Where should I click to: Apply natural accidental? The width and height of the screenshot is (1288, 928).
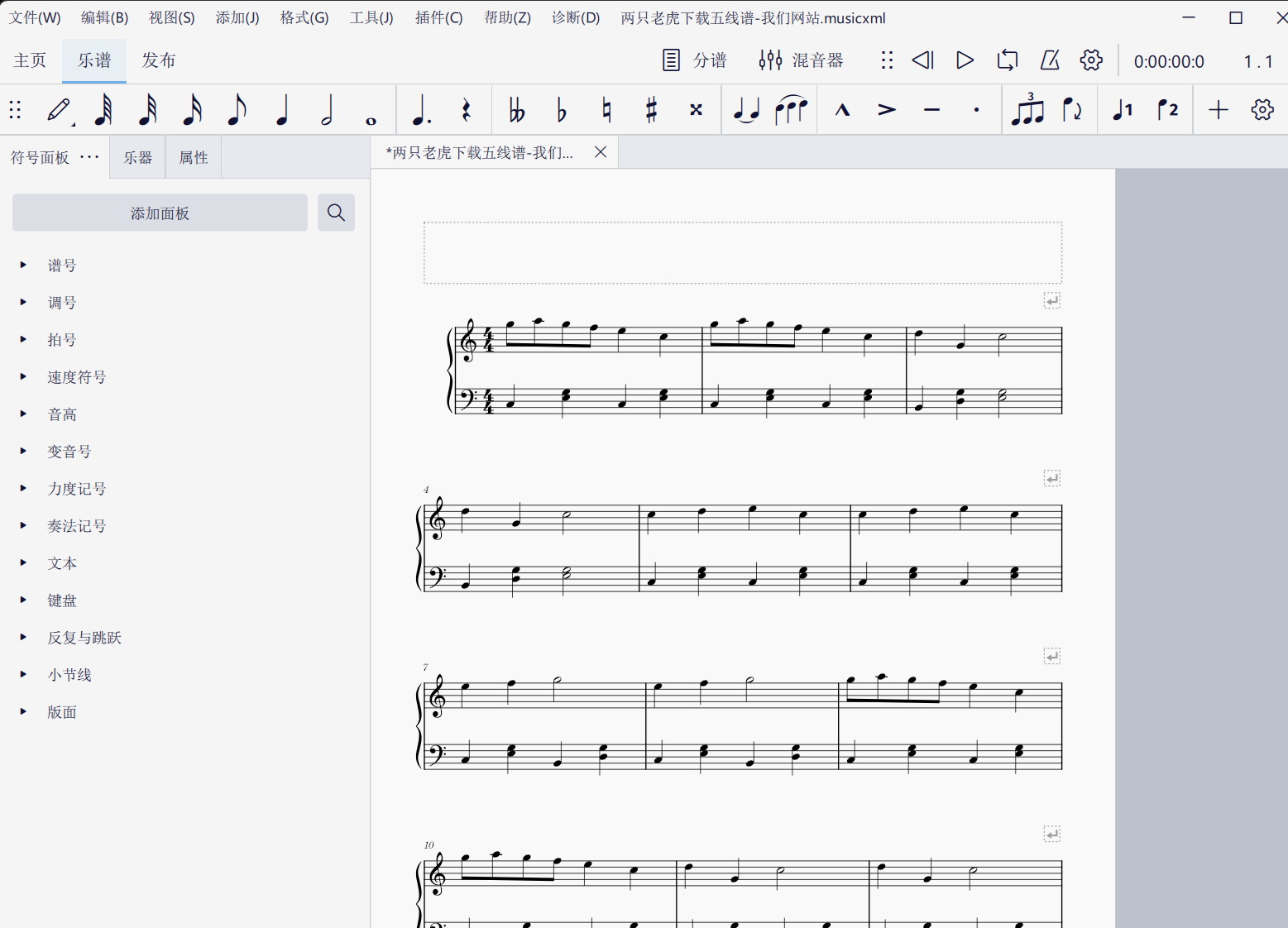(606, 110)
